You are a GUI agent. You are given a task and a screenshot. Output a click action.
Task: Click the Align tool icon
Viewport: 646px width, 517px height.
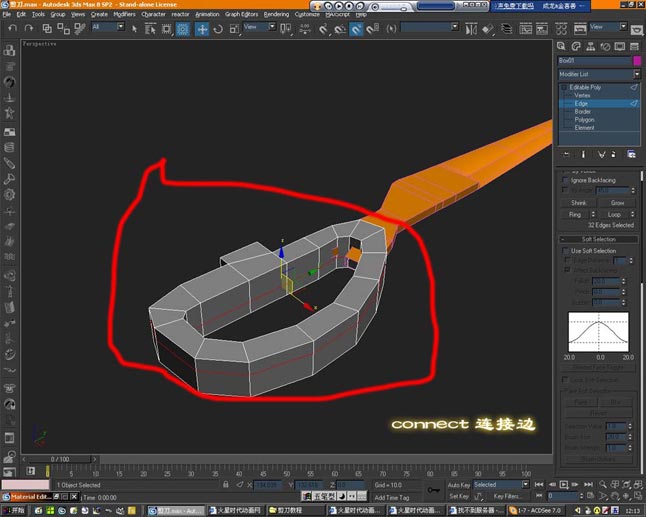click(x=488, y=29)
